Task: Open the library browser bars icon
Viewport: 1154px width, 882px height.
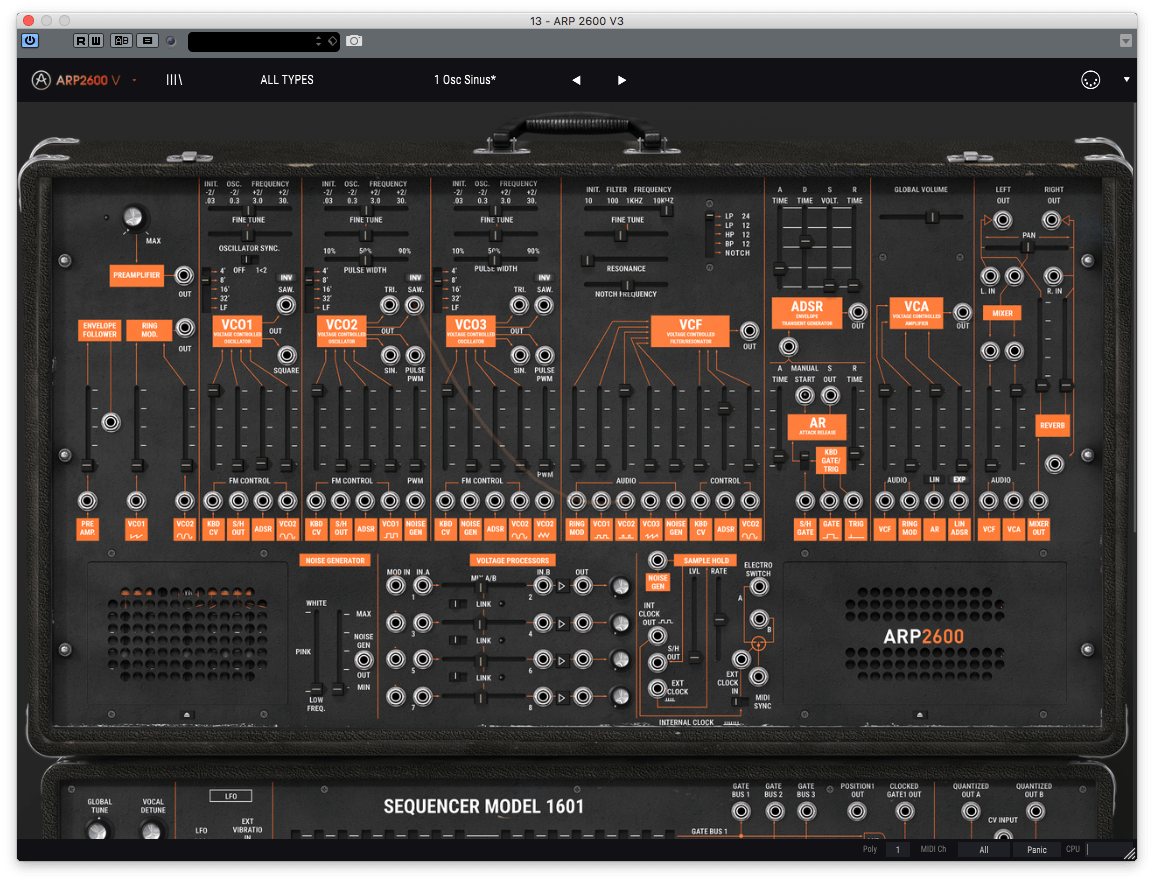Action: click(x=174, y=80)
